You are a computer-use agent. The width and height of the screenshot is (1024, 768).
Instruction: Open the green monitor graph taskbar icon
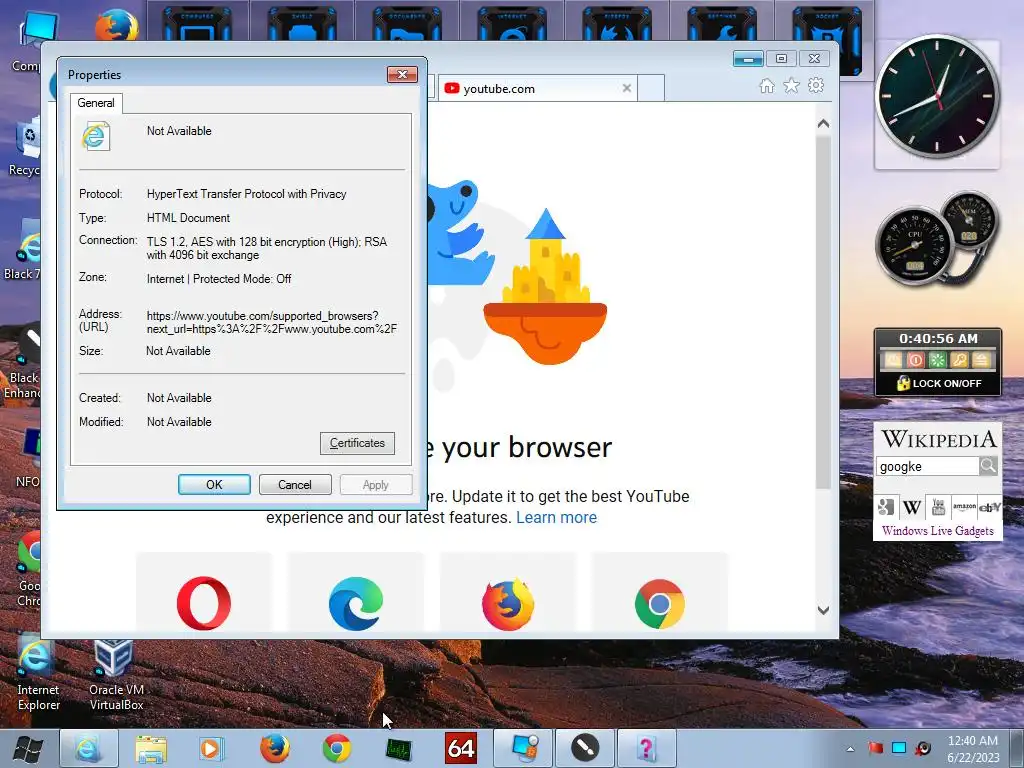pos(398,749)
